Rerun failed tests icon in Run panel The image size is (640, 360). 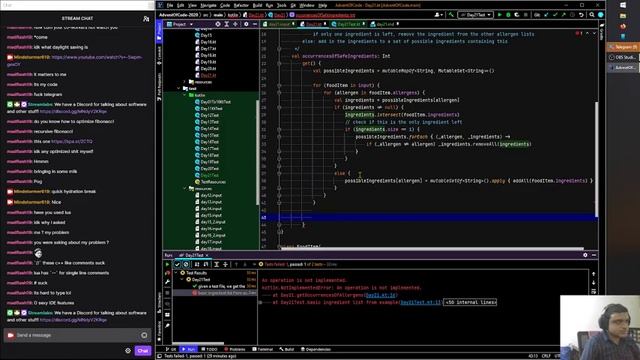167,273
